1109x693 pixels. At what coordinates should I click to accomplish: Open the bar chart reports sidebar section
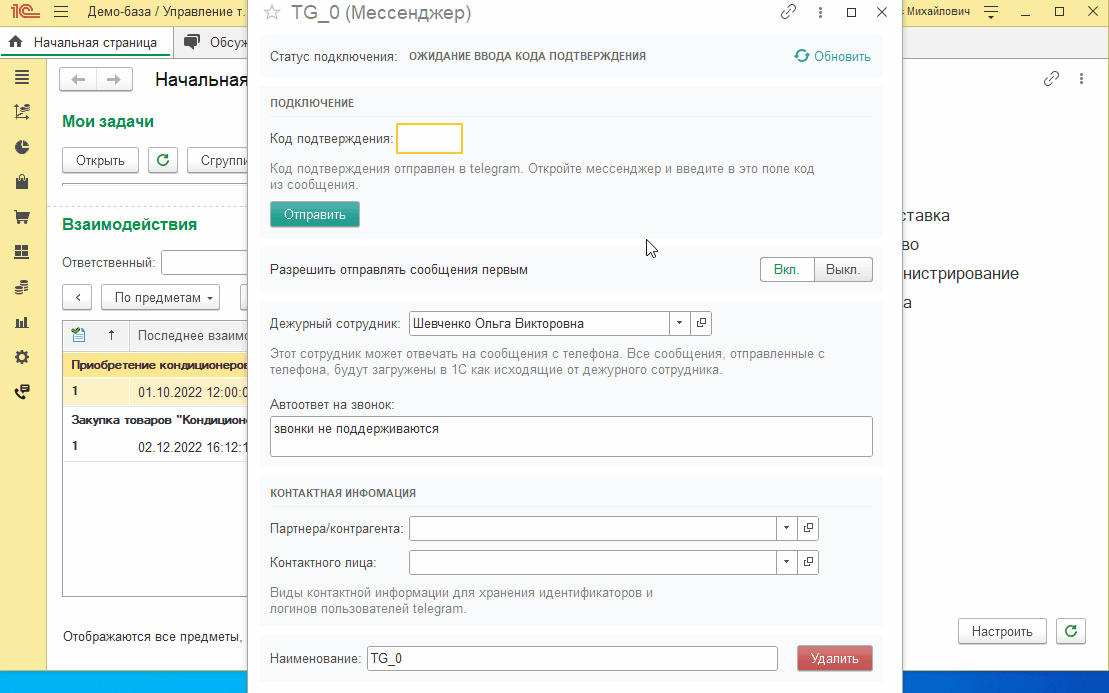click(22, 322)
